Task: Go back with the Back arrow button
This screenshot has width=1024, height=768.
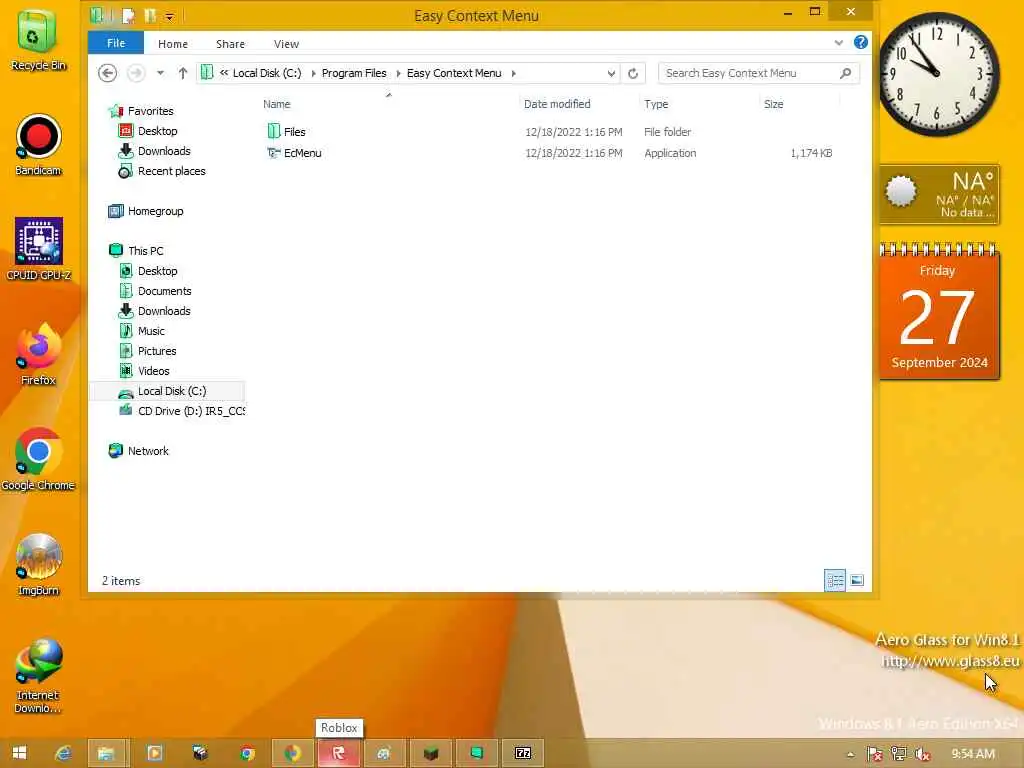Action: tap(108, 73)
